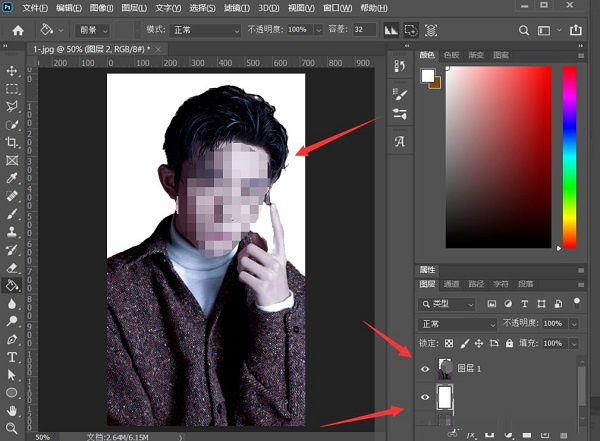Switch to the 通道 tab

tap(452, 284)
